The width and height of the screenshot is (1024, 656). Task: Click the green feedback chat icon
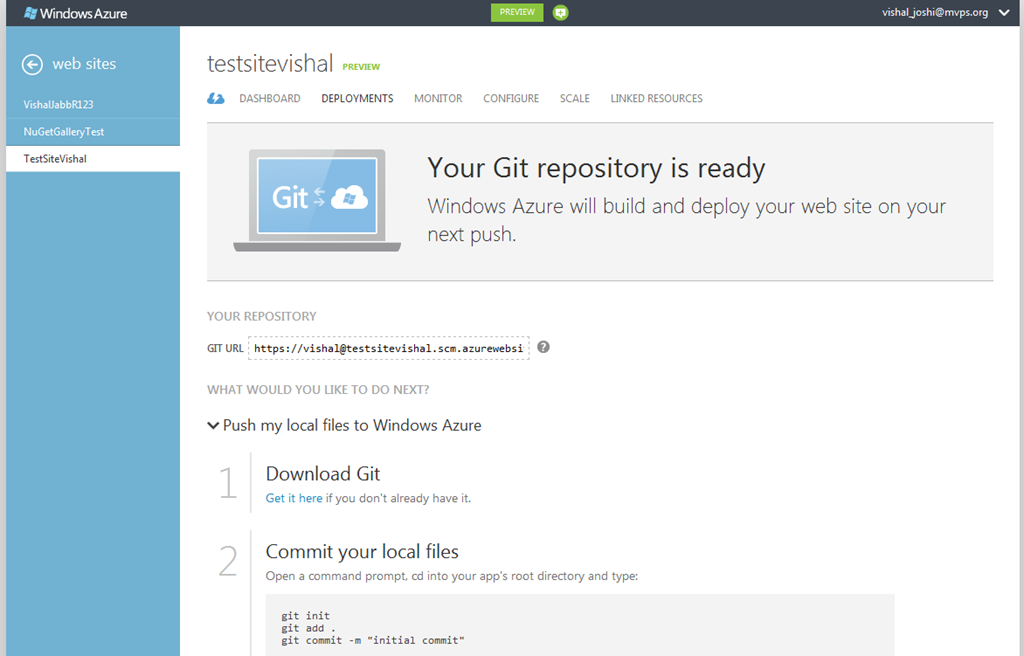[560, 12]
